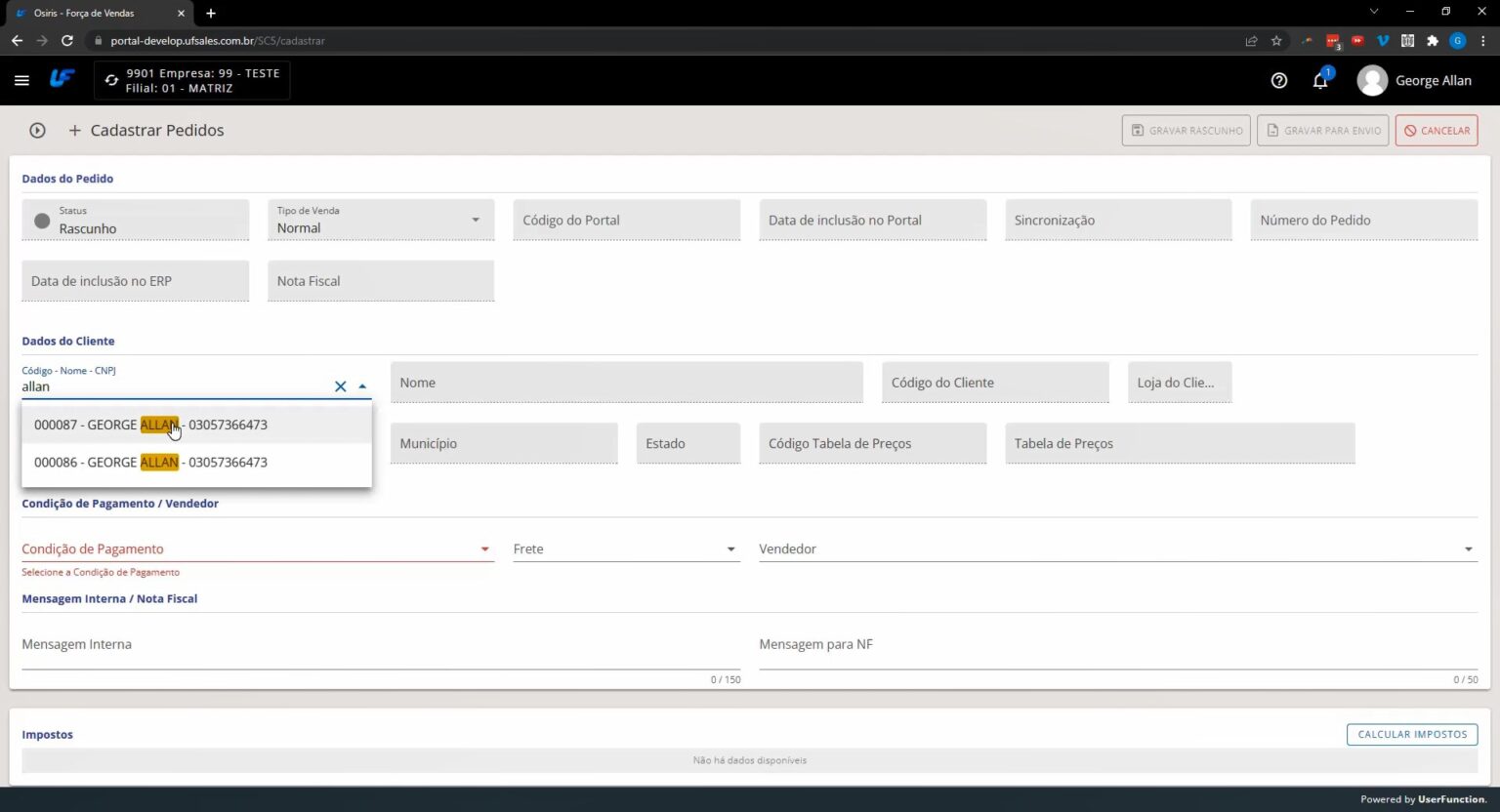Open notifications via the bell icon
The height and width of the screenshot is (812, 1500).
tap(1319, 81)
